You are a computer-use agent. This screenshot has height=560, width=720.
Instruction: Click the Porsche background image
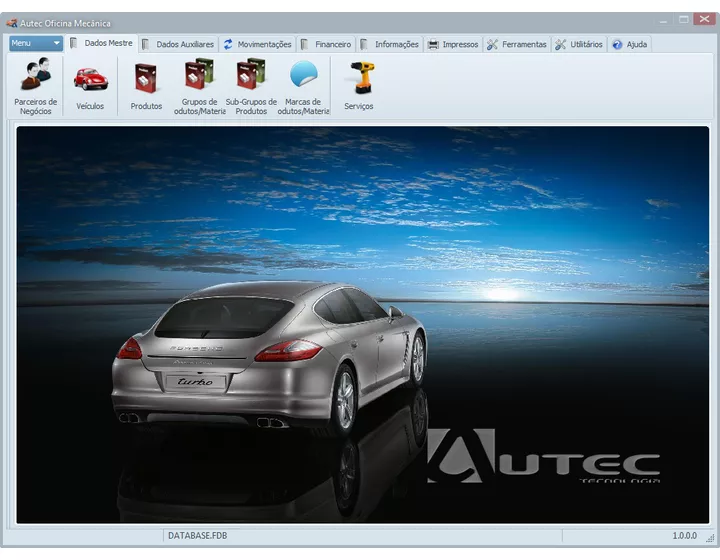[363, 325]
